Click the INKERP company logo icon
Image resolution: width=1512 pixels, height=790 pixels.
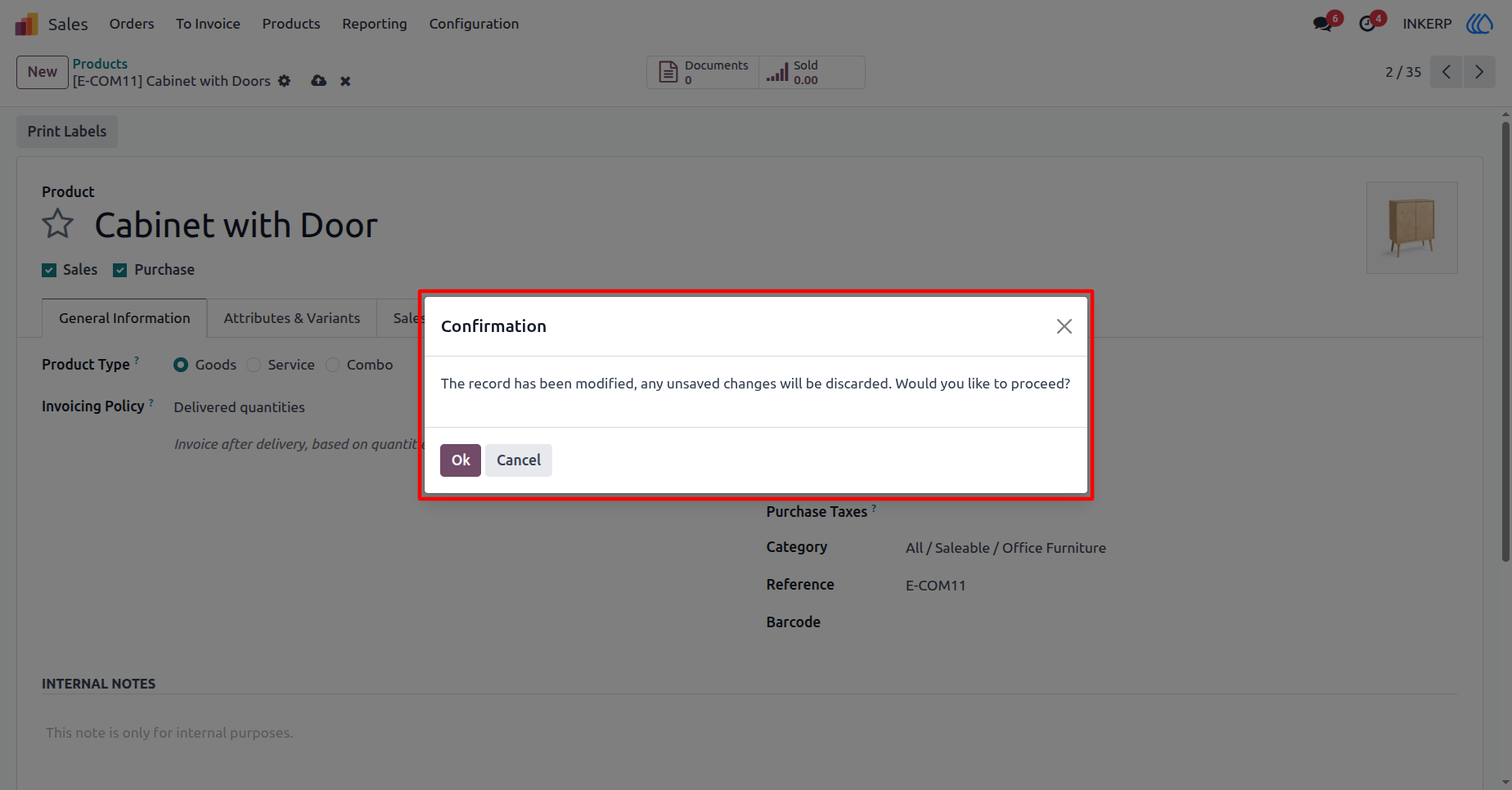pos(1479,24)
